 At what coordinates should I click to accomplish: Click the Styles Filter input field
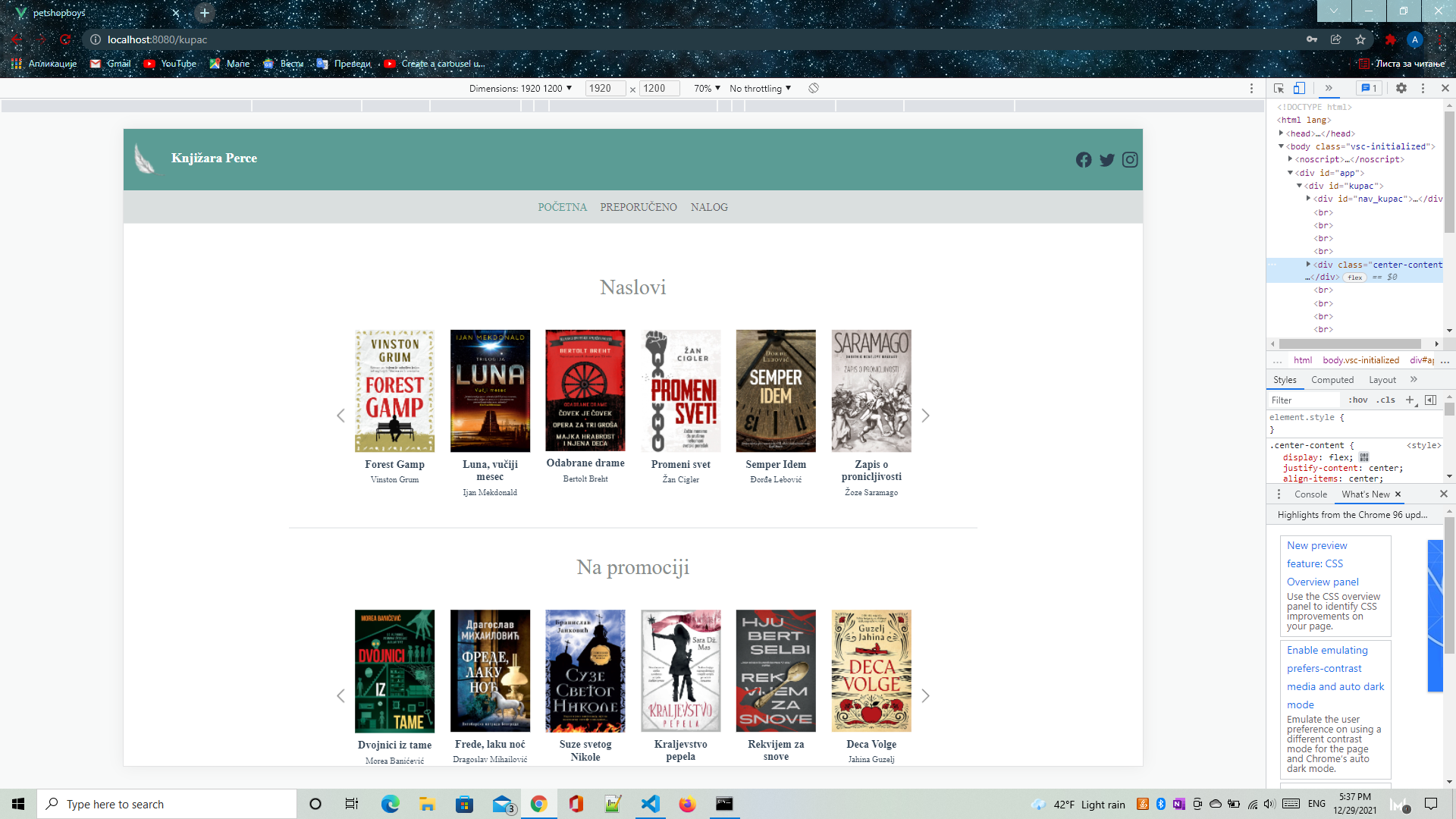point(1304,400)
